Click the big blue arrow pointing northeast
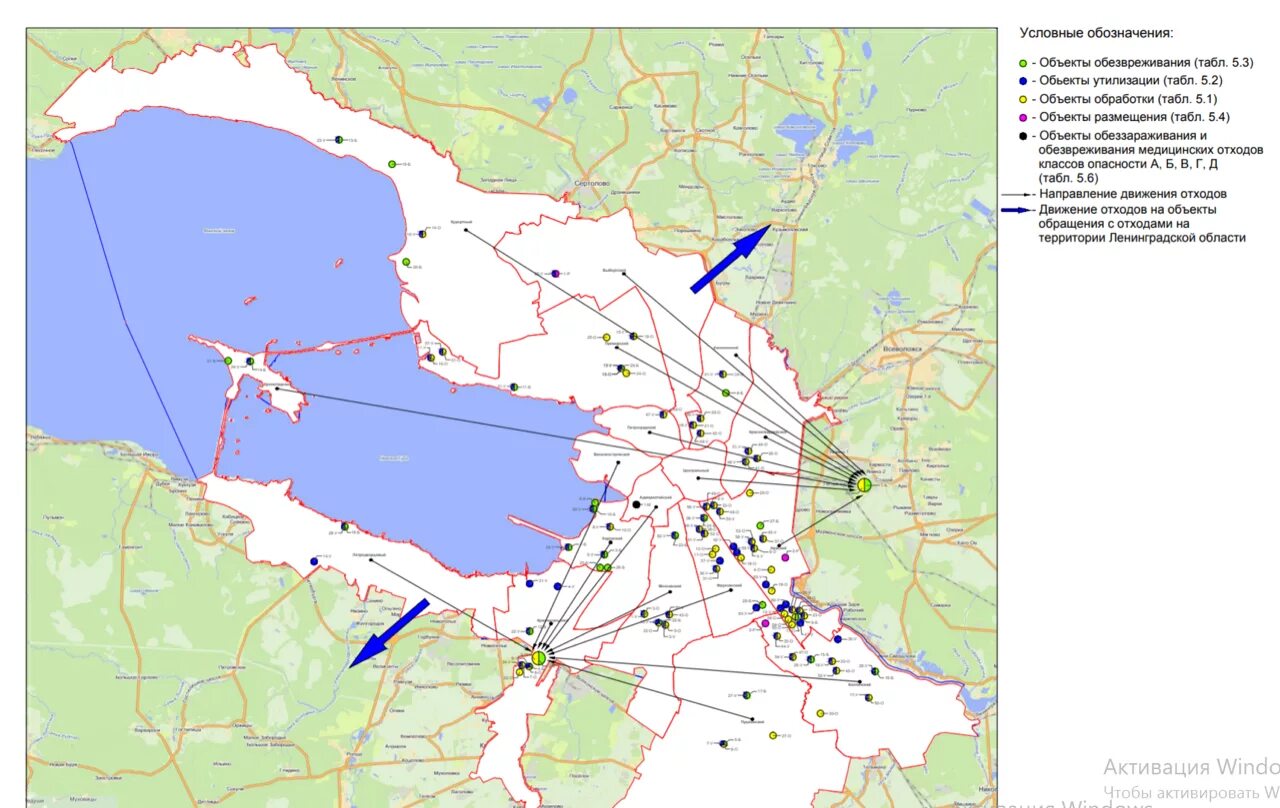Viewport: 1280px width, 808px height. [x=730, y=259]
